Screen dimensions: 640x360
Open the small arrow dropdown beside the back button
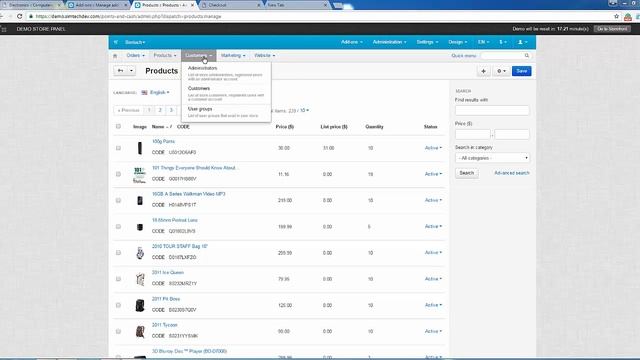[131, 71]
